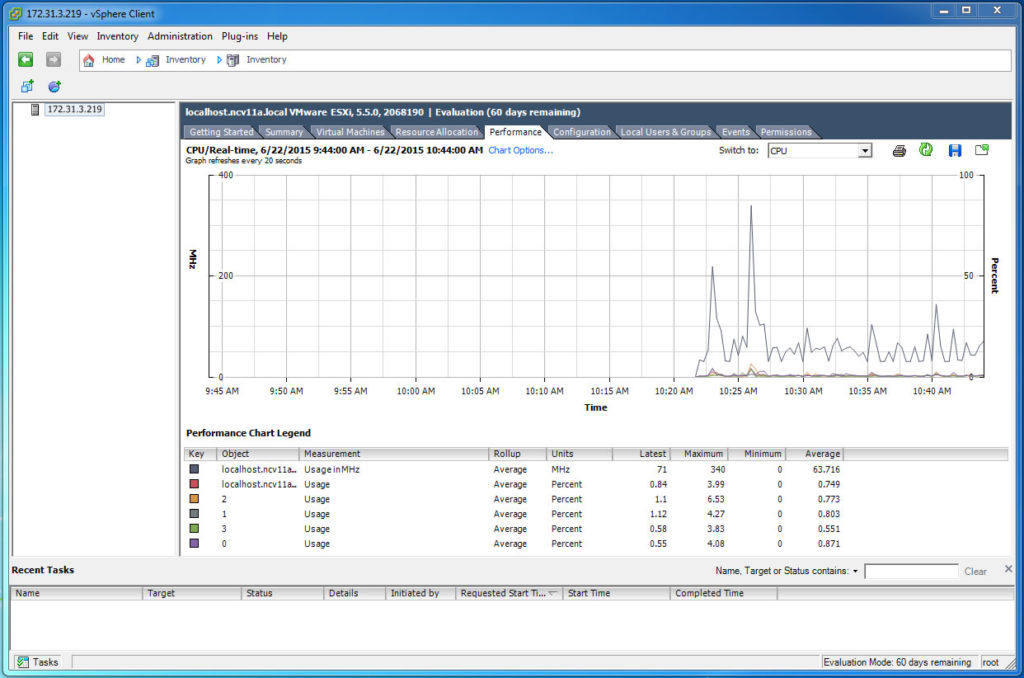Switch to the Getting Started tab

coord(221,132)
